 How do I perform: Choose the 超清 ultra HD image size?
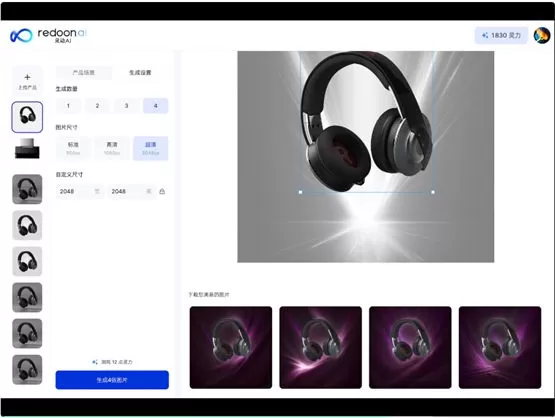click(150, 148)
